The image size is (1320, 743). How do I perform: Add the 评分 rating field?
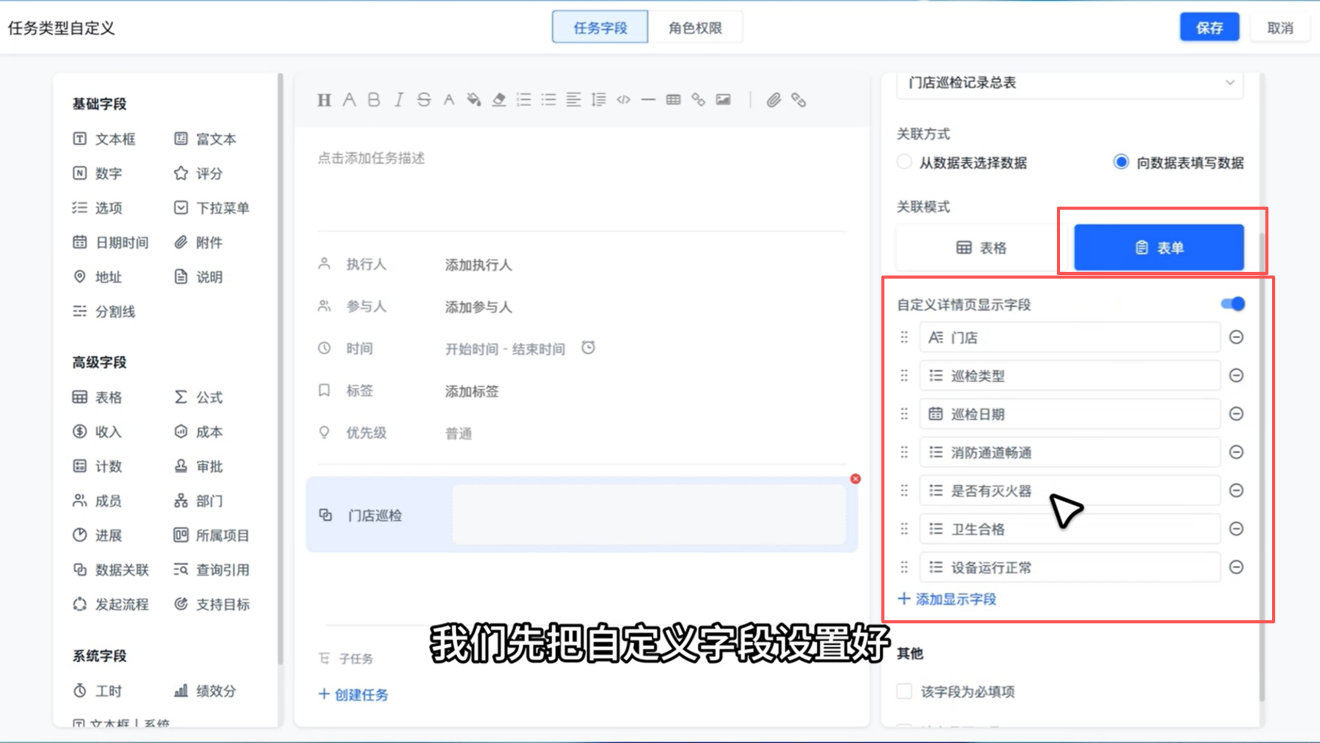click(x=199, y=173)
